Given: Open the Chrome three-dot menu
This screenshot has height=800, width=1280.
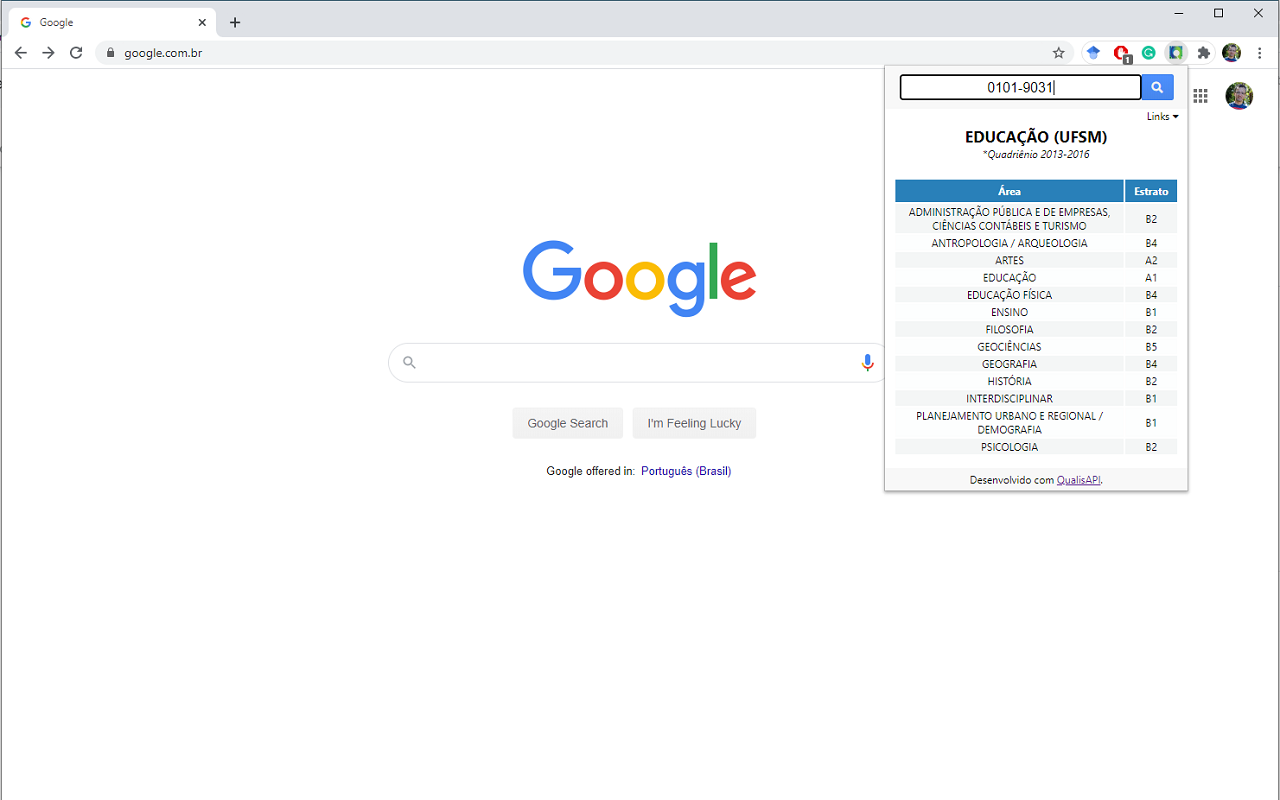Looking at the screenshot, I should point(1259,52).
